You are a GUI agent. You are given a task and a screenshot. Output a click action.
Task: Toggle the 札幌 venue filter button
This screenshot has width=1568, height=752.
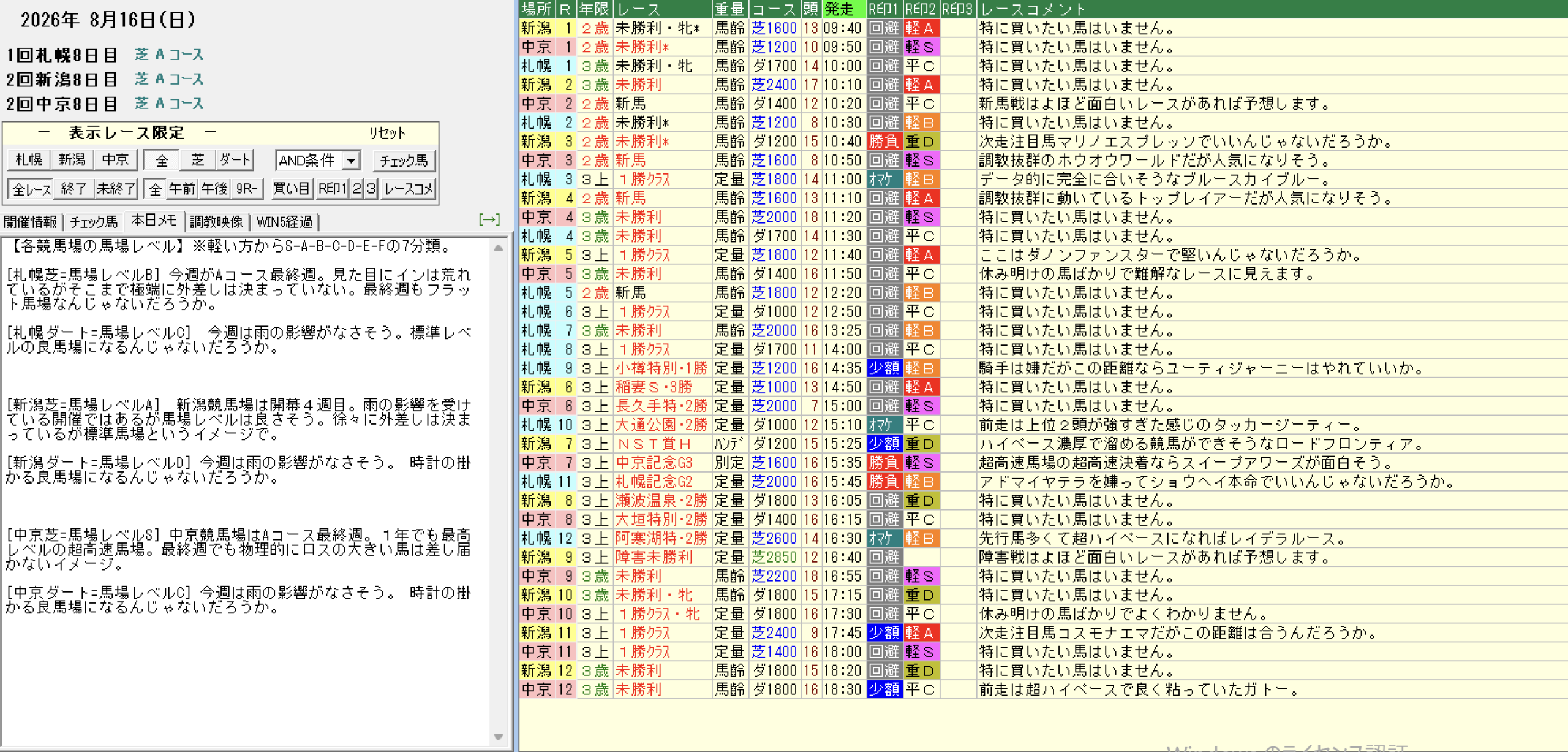pos(29,160)
